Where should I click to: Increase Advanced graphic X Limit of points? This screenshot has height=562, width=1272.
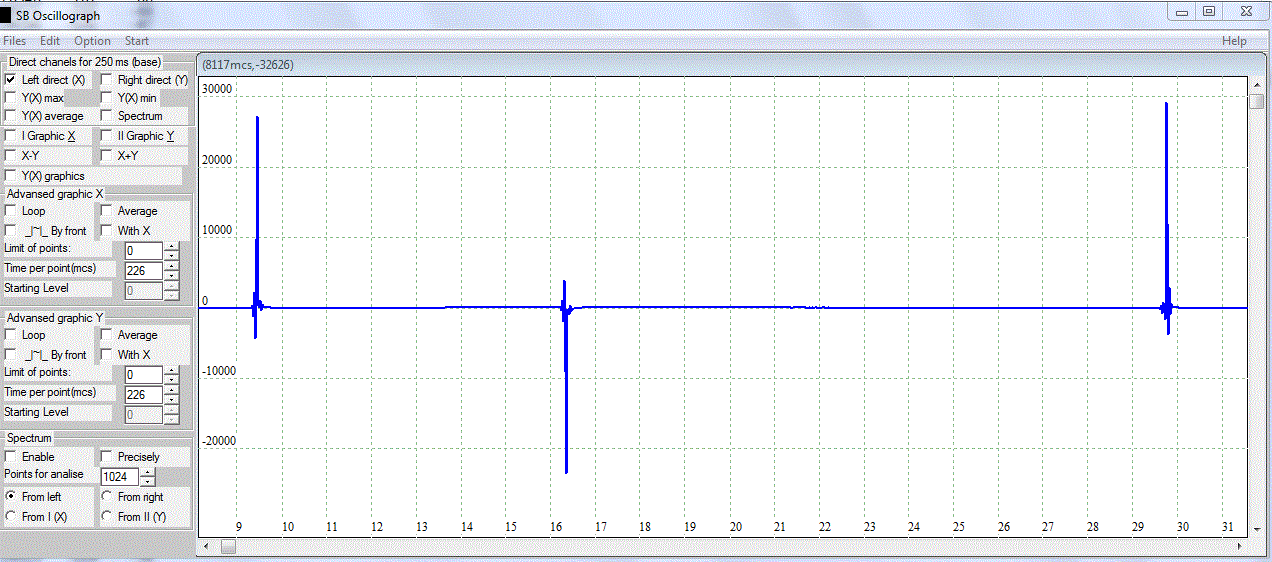click(172, 246)
